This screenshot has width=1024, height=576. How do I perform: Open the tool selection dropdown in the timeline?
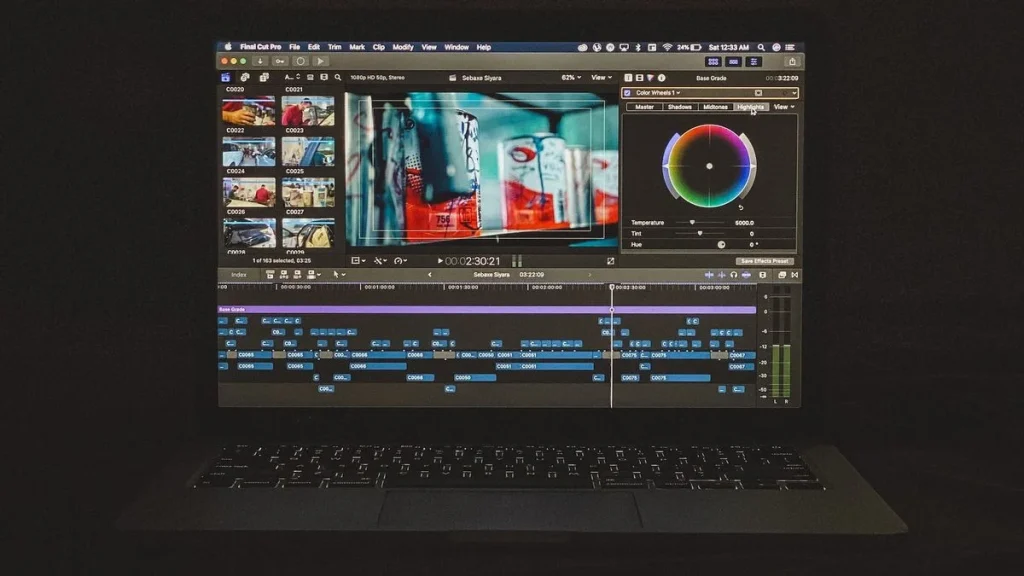pos(338,275)
